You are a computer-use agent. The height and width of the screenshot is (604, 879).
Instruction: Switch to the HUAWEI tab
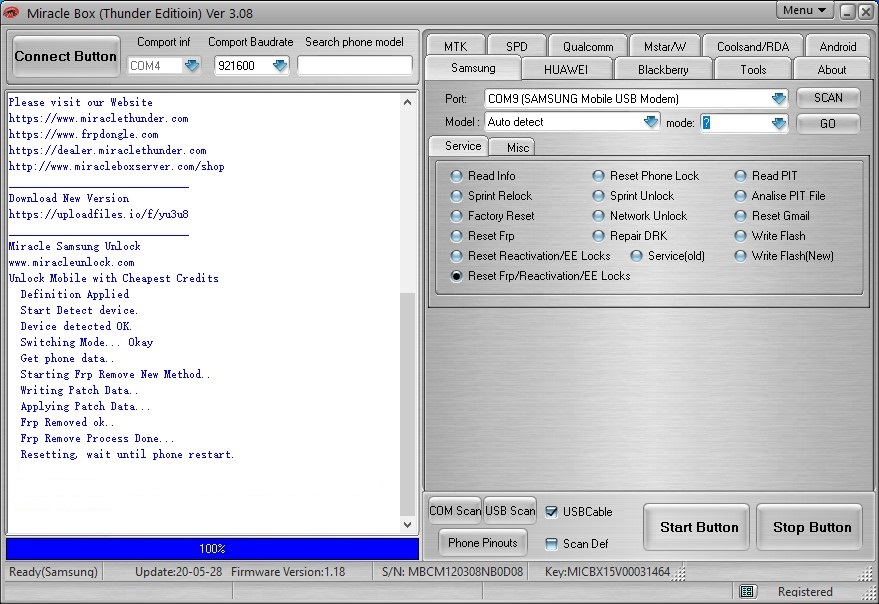(x=566, y=70)
